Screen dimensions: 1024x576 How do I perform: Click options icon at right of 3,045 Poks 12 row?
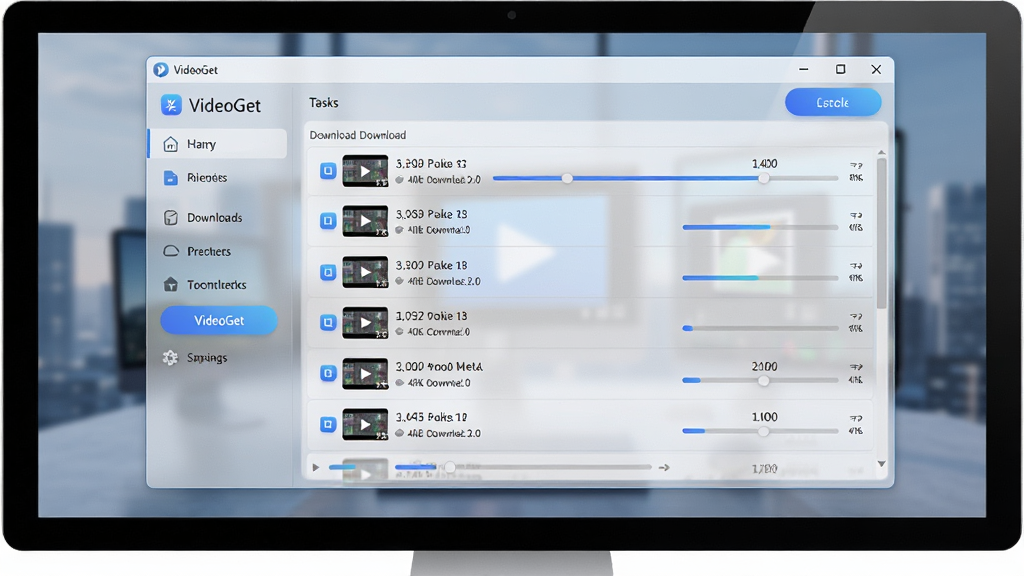856,418
